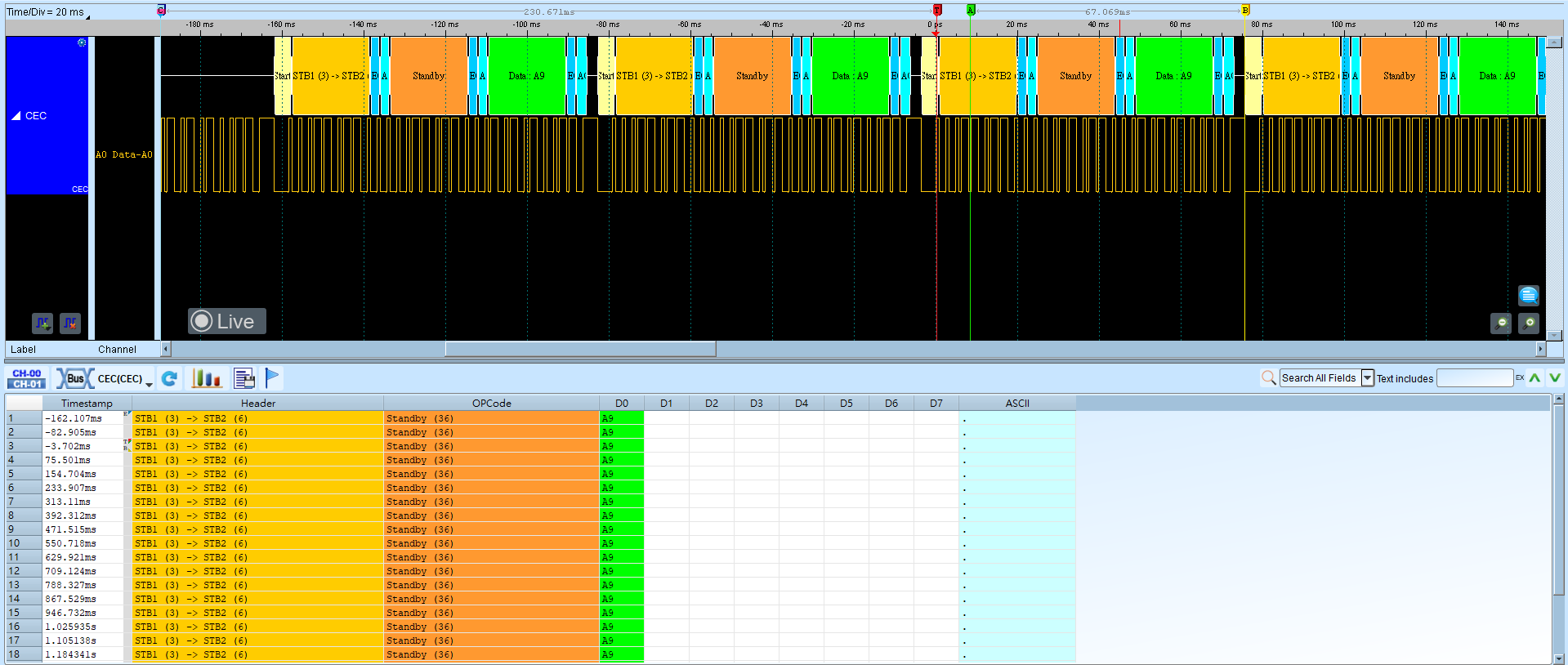Select the row with timestamp 75.501ms
The image size is (1568, 665).
coord(540,460)
